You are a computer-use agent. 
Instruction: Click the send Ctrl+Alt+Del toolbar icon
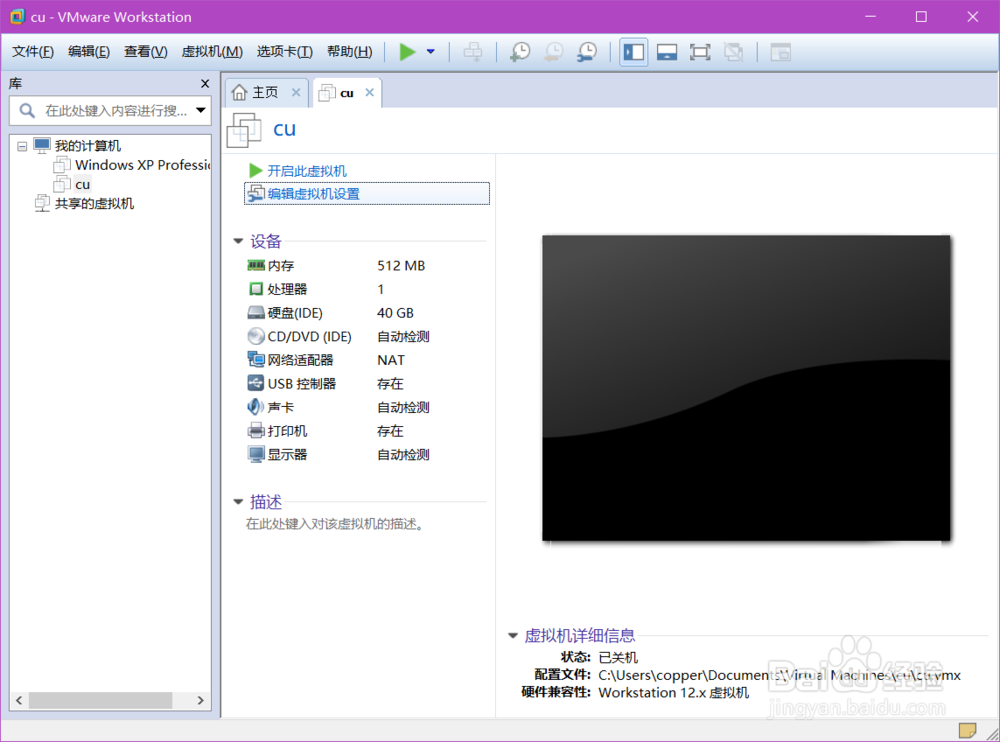tap(473, 52)
